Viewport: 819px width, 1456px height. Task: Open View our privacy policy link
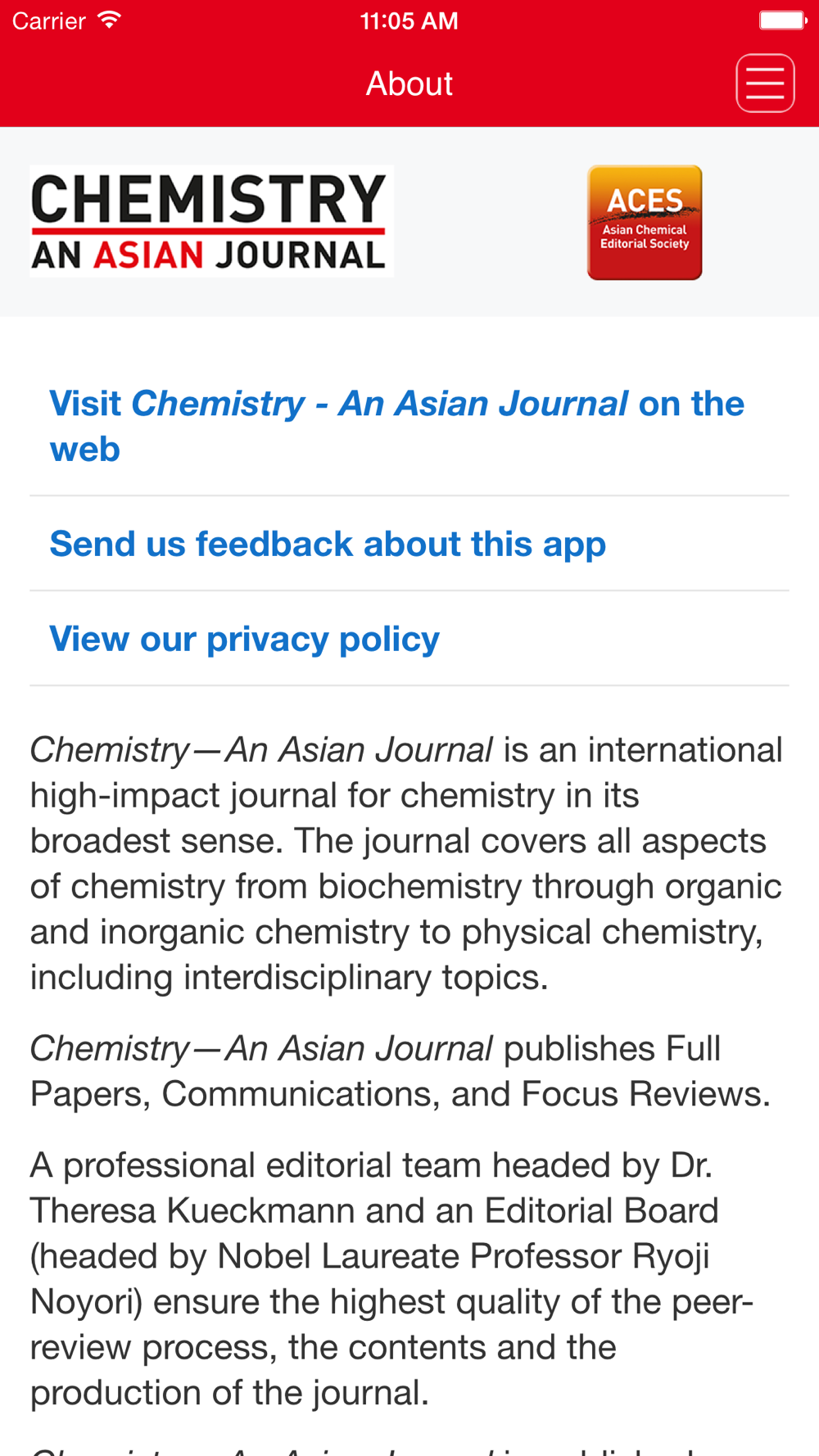coord(409,639)
